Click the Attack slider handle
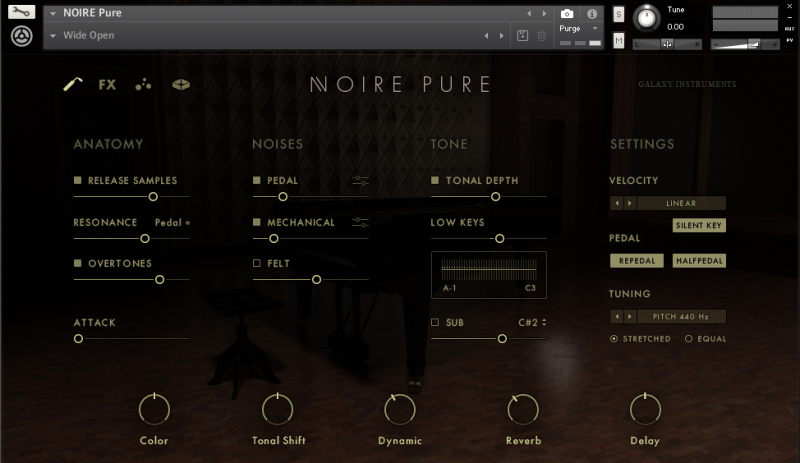Image resolution: width=800 pixels, height=463 pixels. pos(78,338)
